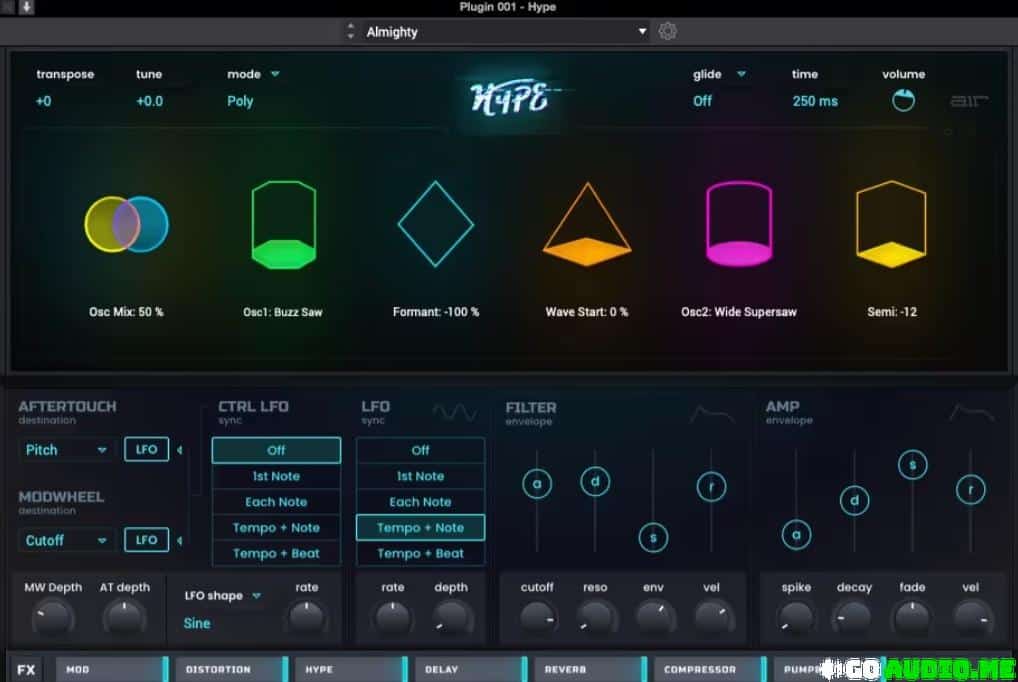Open the HYPE effect tab
The width and height of the screenshot is (1018, 682).
click(x=351, y=669)
